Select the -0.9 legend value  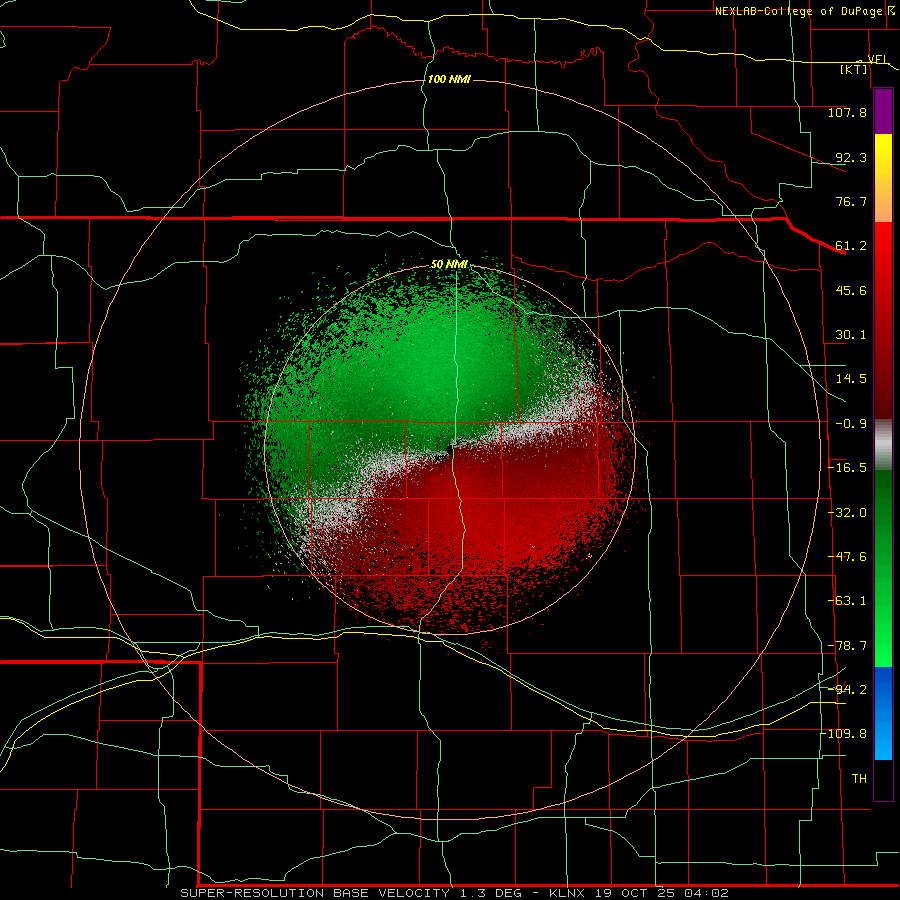point(851,424)
